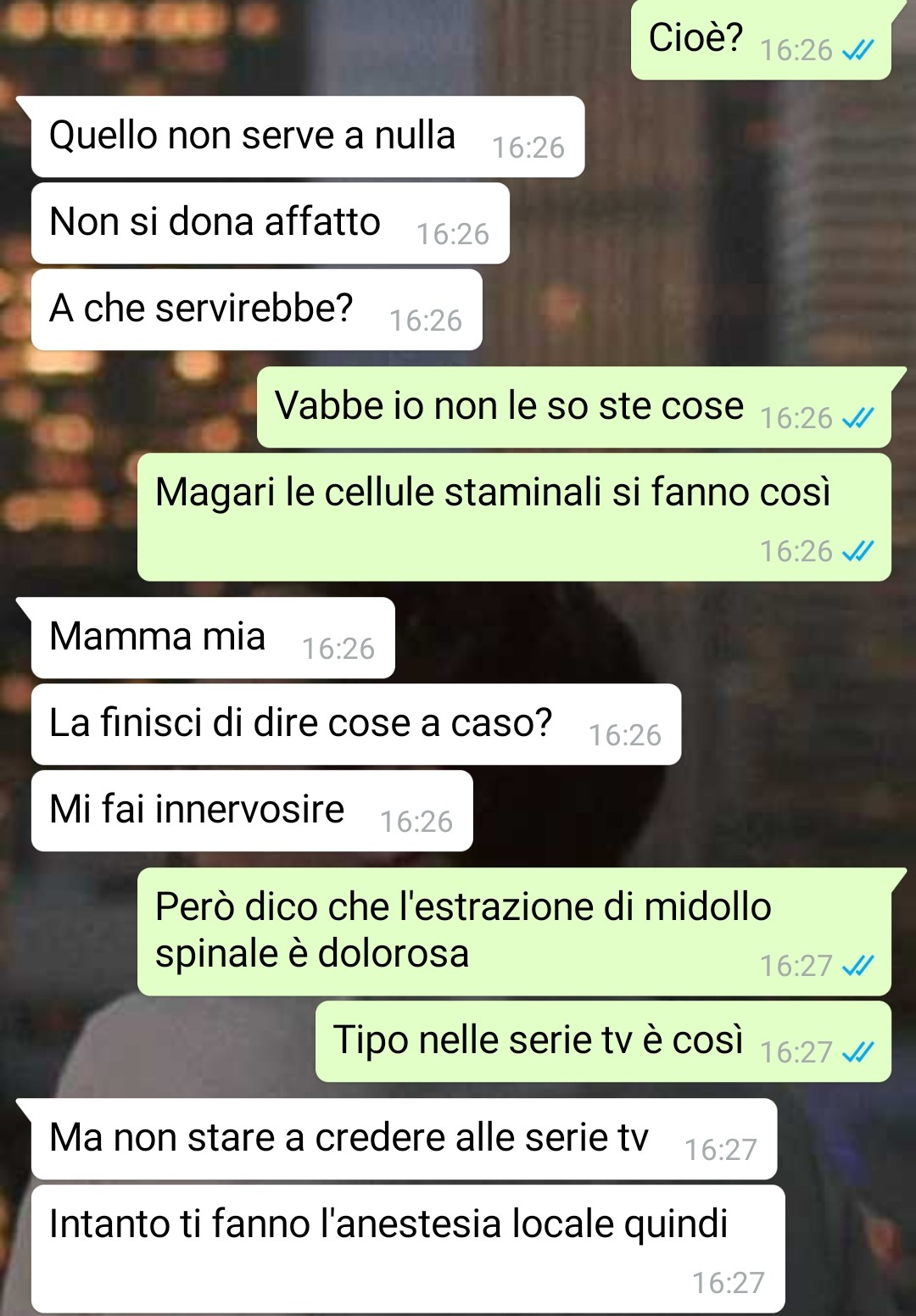Tap blue ticks on "Tipo nelle serie tv"
The image size is (916, 1316).
(857, 1052)
